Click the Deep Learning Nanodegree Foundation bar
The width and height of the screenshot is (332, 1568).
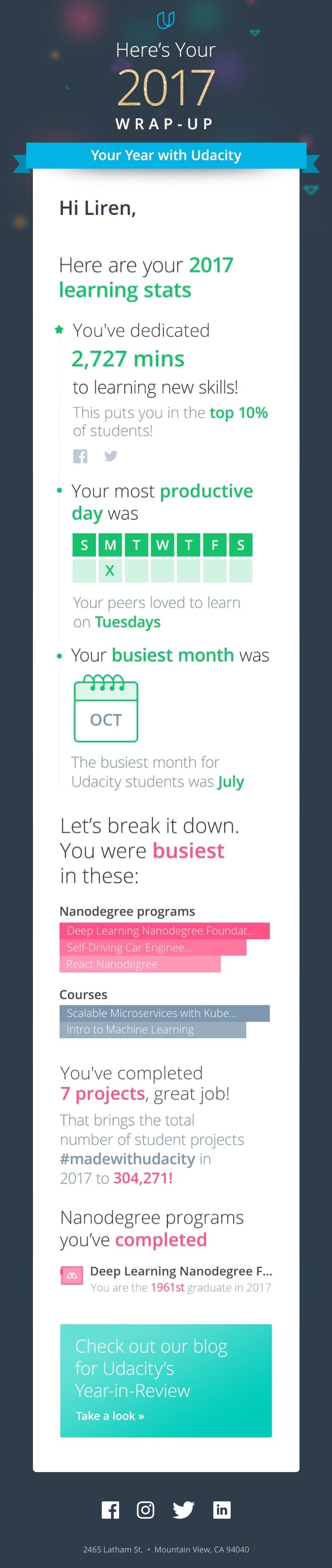click(164, 931)
